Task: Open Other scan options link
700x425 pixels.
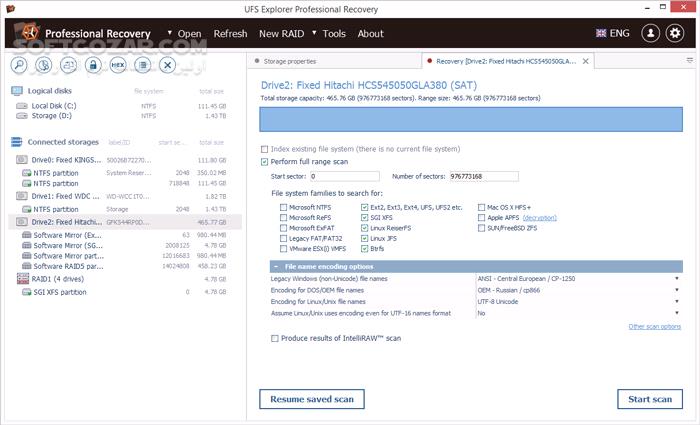Action: (654, 327)
